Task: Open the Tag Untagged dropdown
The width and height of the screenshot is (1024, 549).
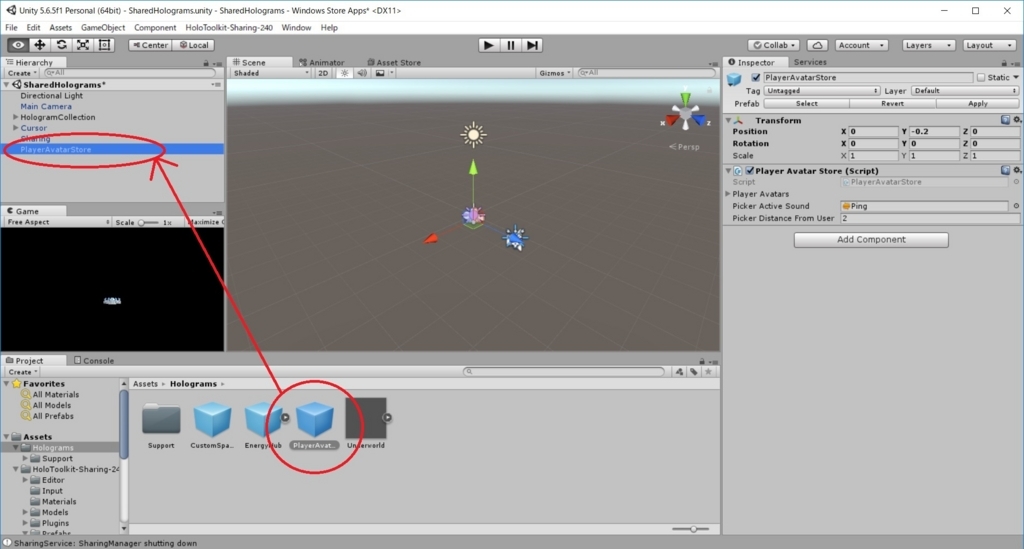Action: click(x=822, y=91)
